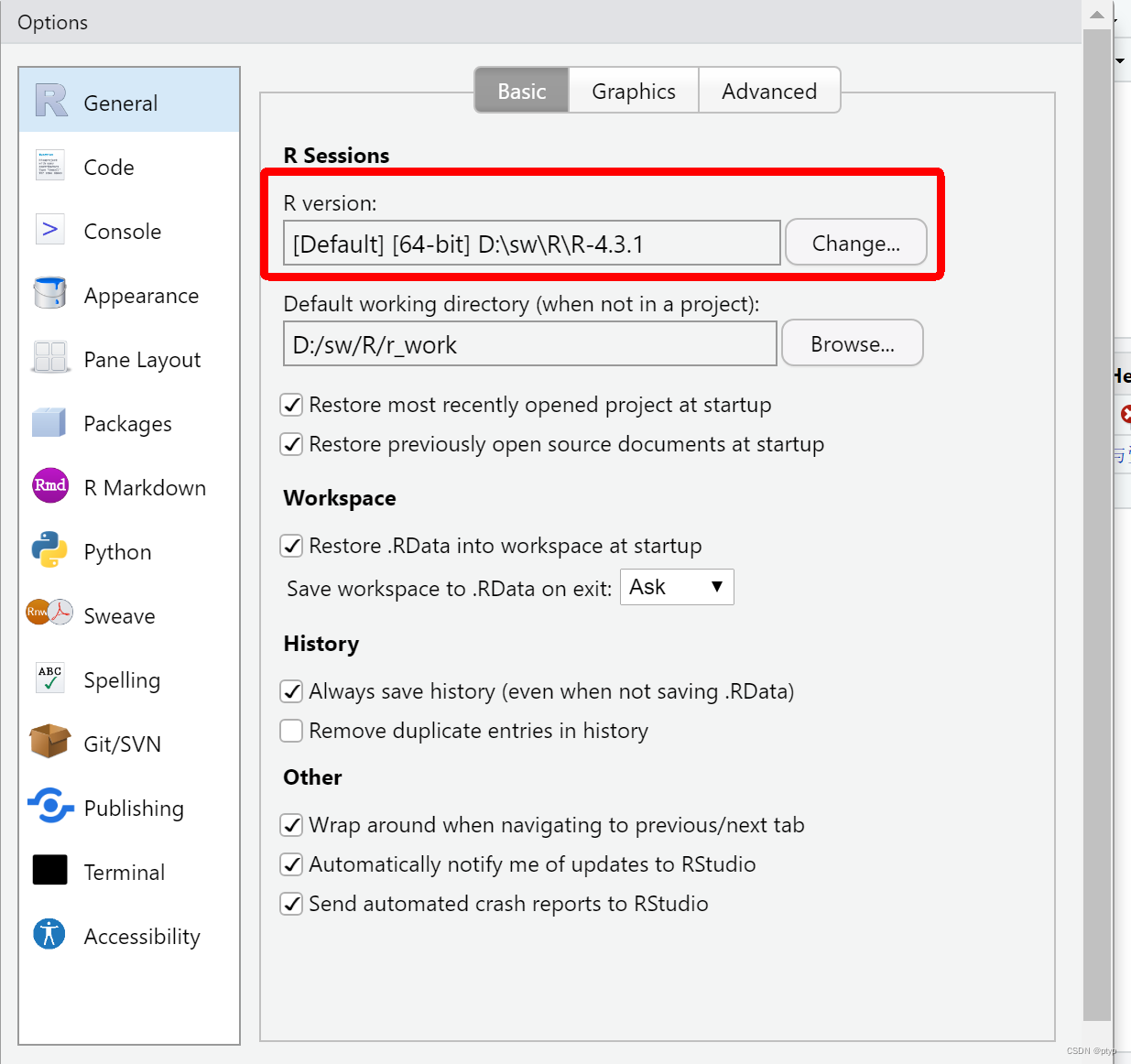Open Save workspace to .RData dropdown
This screenshot has width=1131, height=1064.
(677, 587)
